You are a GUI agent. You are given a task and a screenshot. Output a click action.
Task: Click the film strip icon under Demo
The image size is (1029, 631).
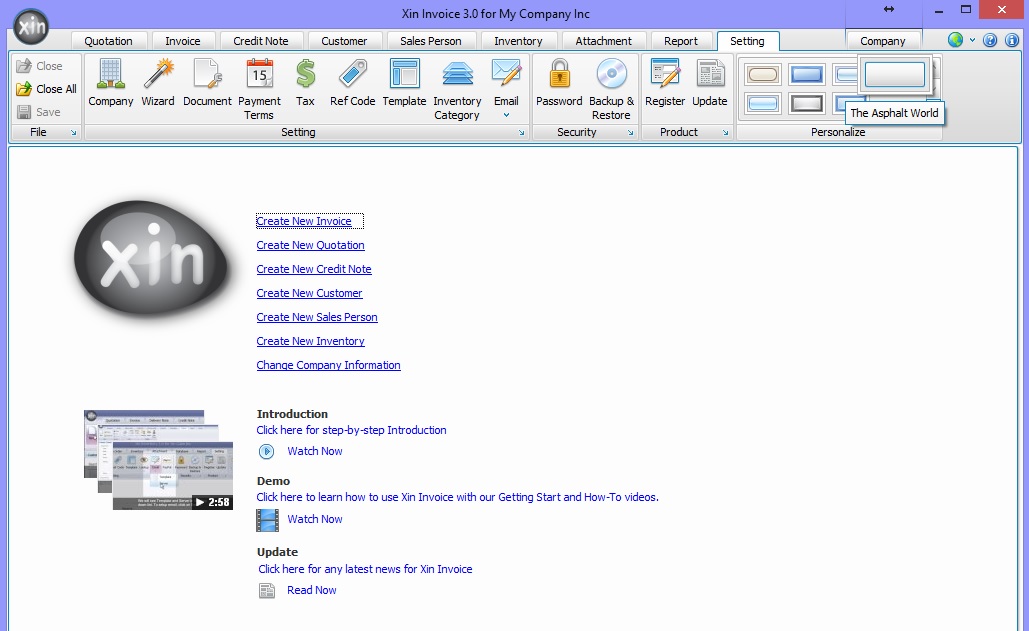267,520
